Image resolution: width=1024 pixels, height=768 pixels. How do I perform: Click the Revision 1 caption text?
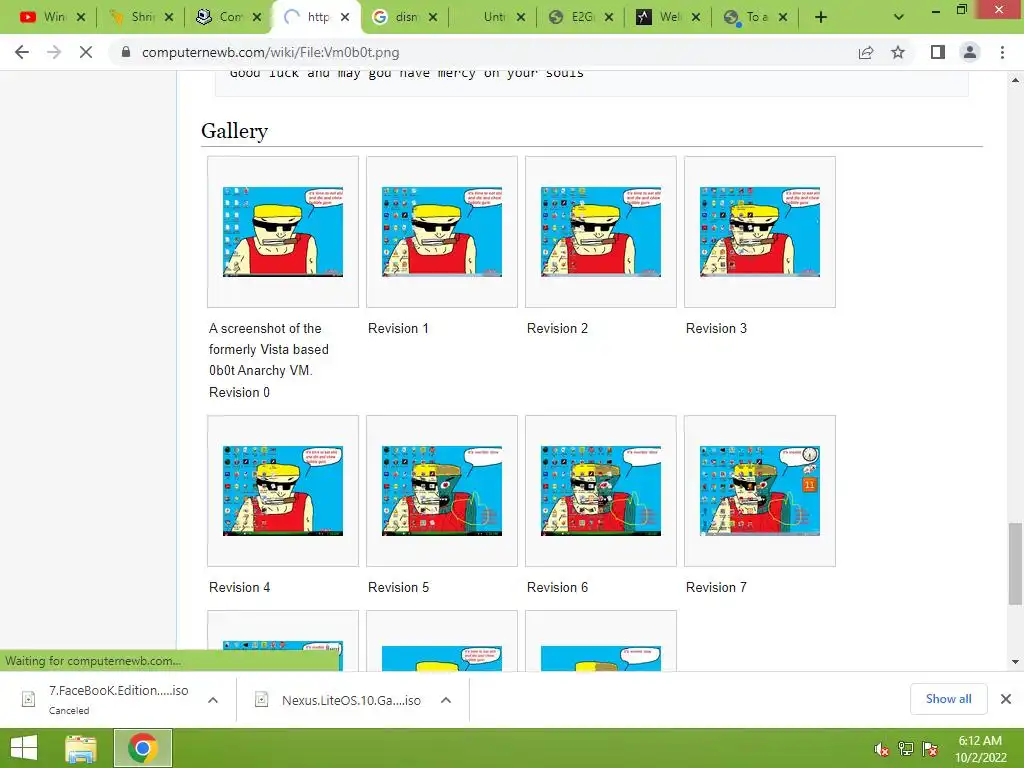coord(398,328)
